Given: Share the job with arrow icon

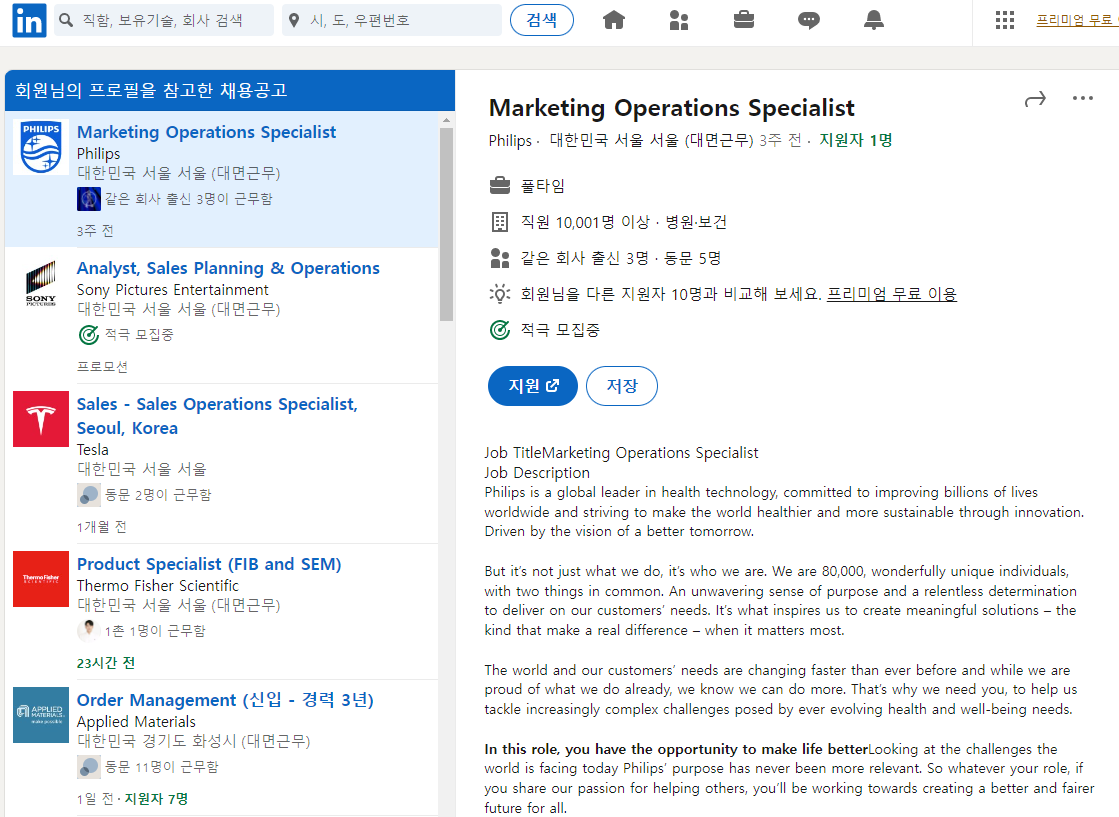Looking at the screenshot, I should click(1035, 99).
